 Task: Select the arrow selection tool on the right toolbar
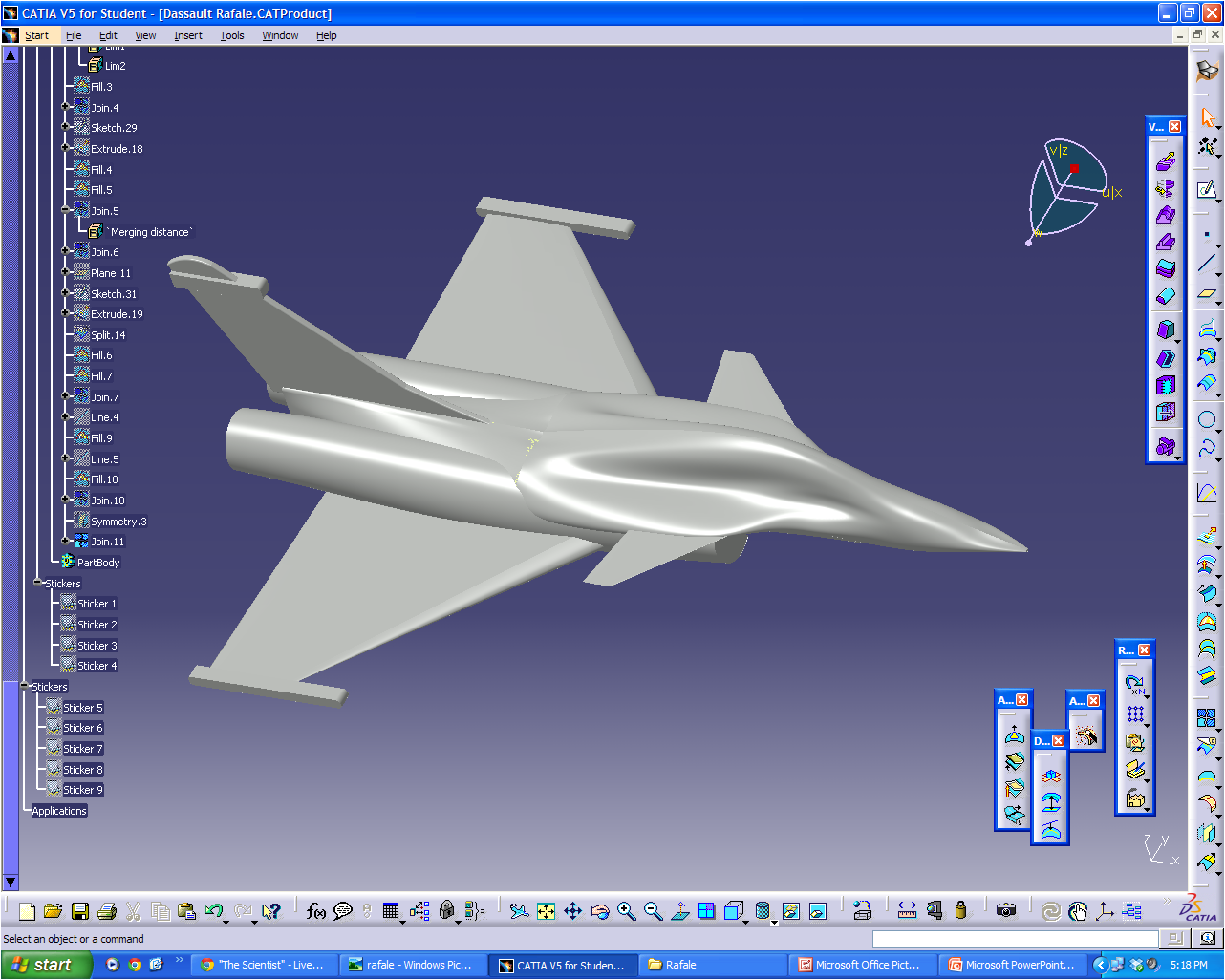[x=1207, y=117]
